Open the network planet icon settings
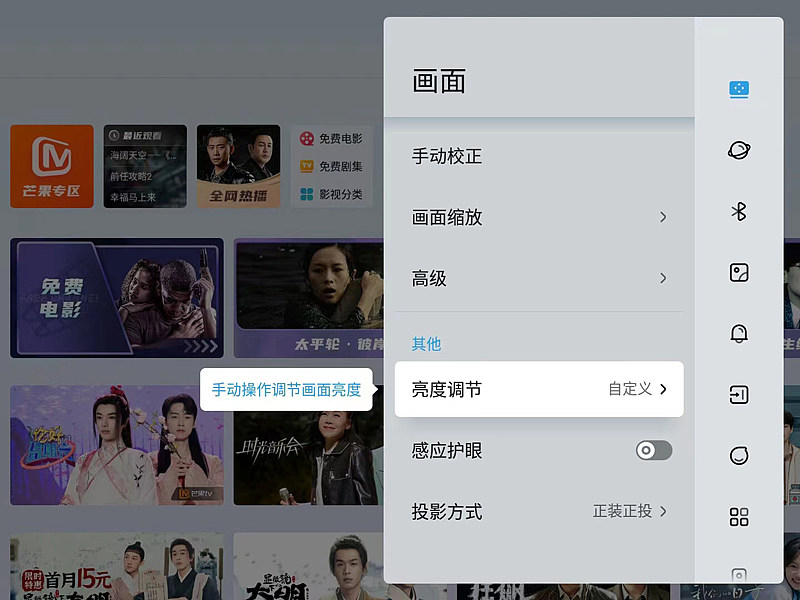The height and width of the screenshot is (600, 800). (739, 150)
